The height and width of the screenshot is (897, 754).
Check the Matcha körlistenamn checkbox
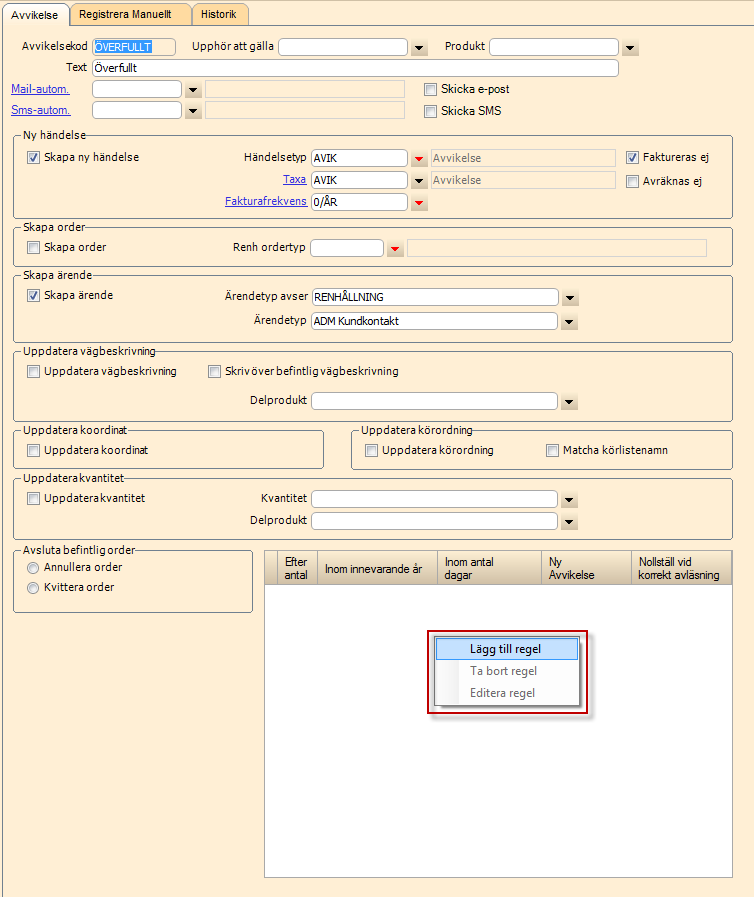(552, 450)
